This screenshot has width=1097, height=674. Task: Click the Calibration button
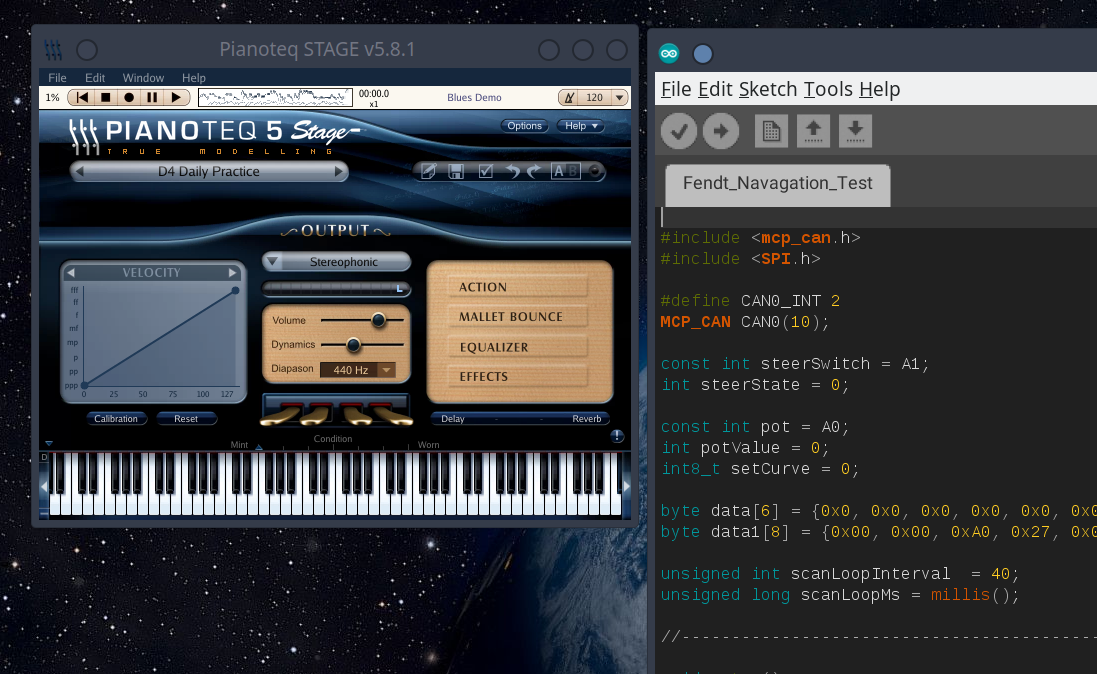(116, 419)
